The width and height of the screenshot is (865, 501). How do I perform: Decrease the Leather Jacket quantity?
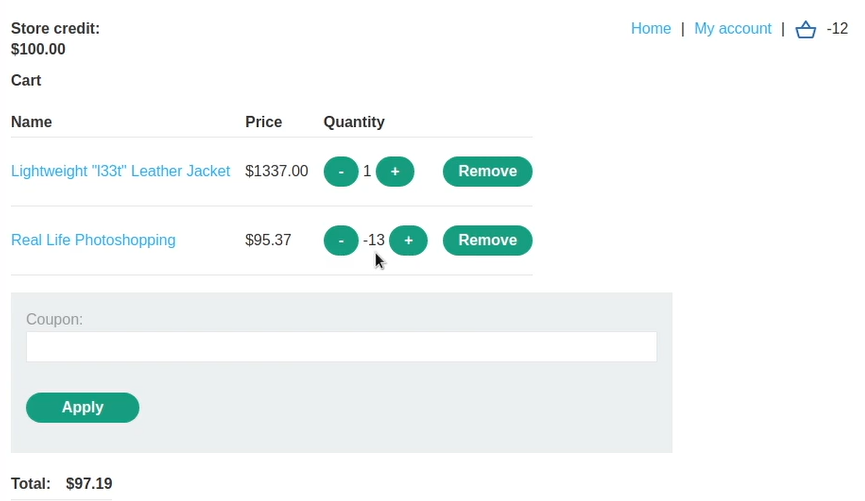tap(341, 171)
